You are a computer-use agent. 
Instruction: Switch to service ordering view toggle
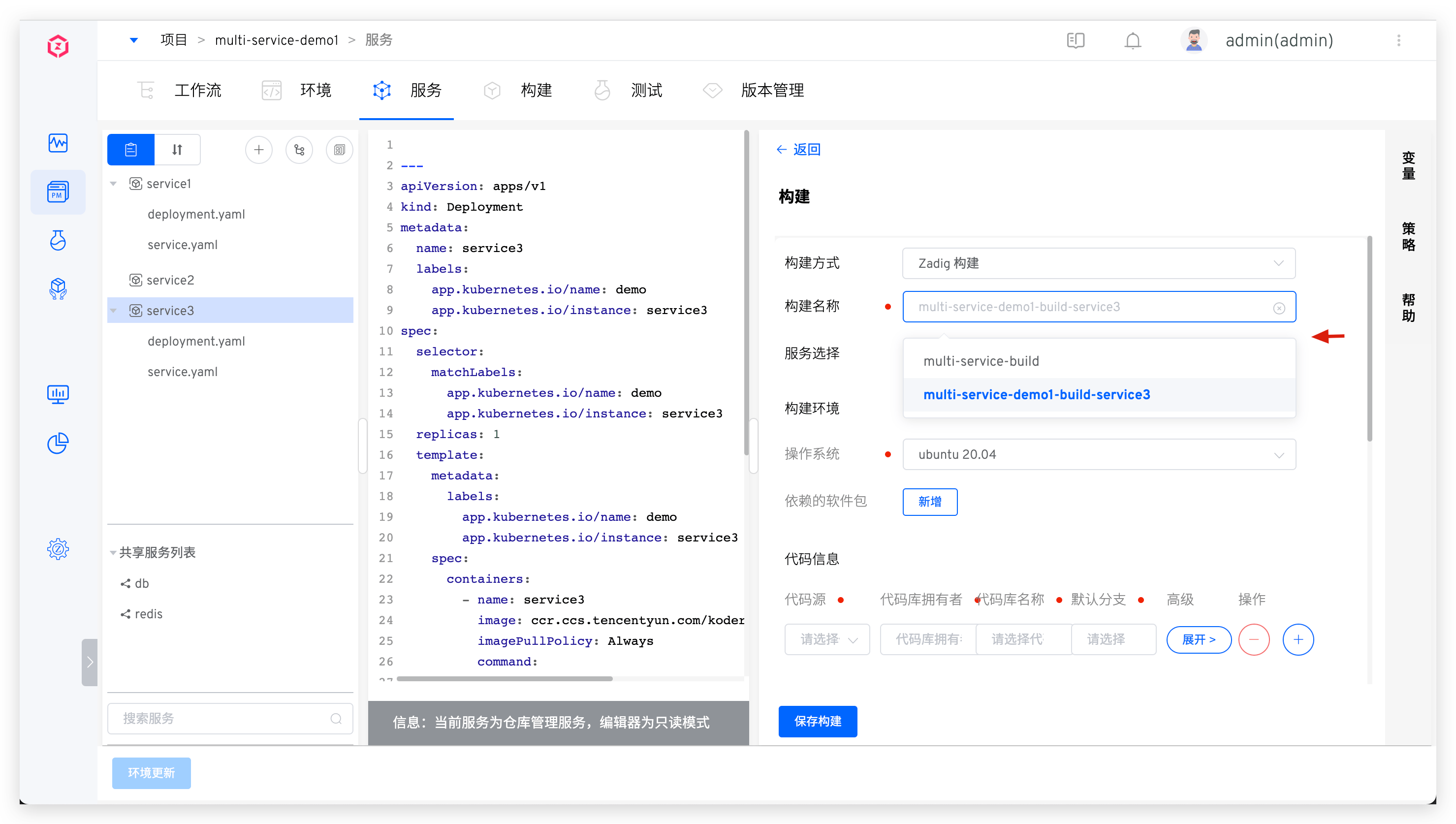coord(177,150)
